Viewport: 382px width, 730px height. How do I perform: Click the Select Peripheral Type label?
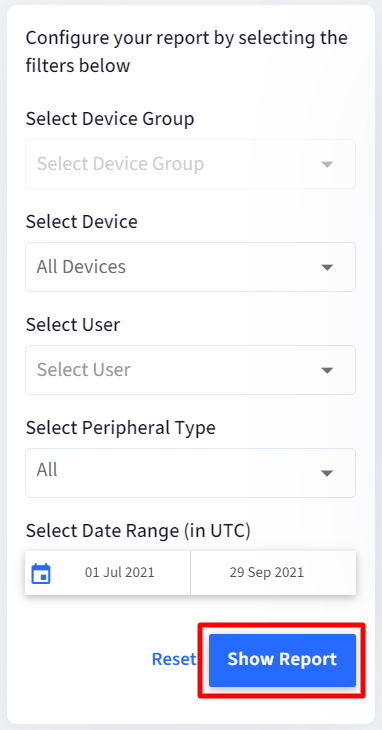point(121,427)
